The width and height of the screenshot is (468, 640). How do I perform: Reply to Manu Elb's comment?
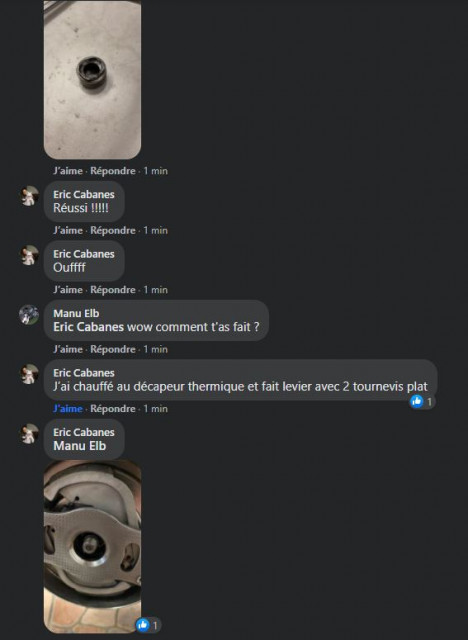point(113,349)
